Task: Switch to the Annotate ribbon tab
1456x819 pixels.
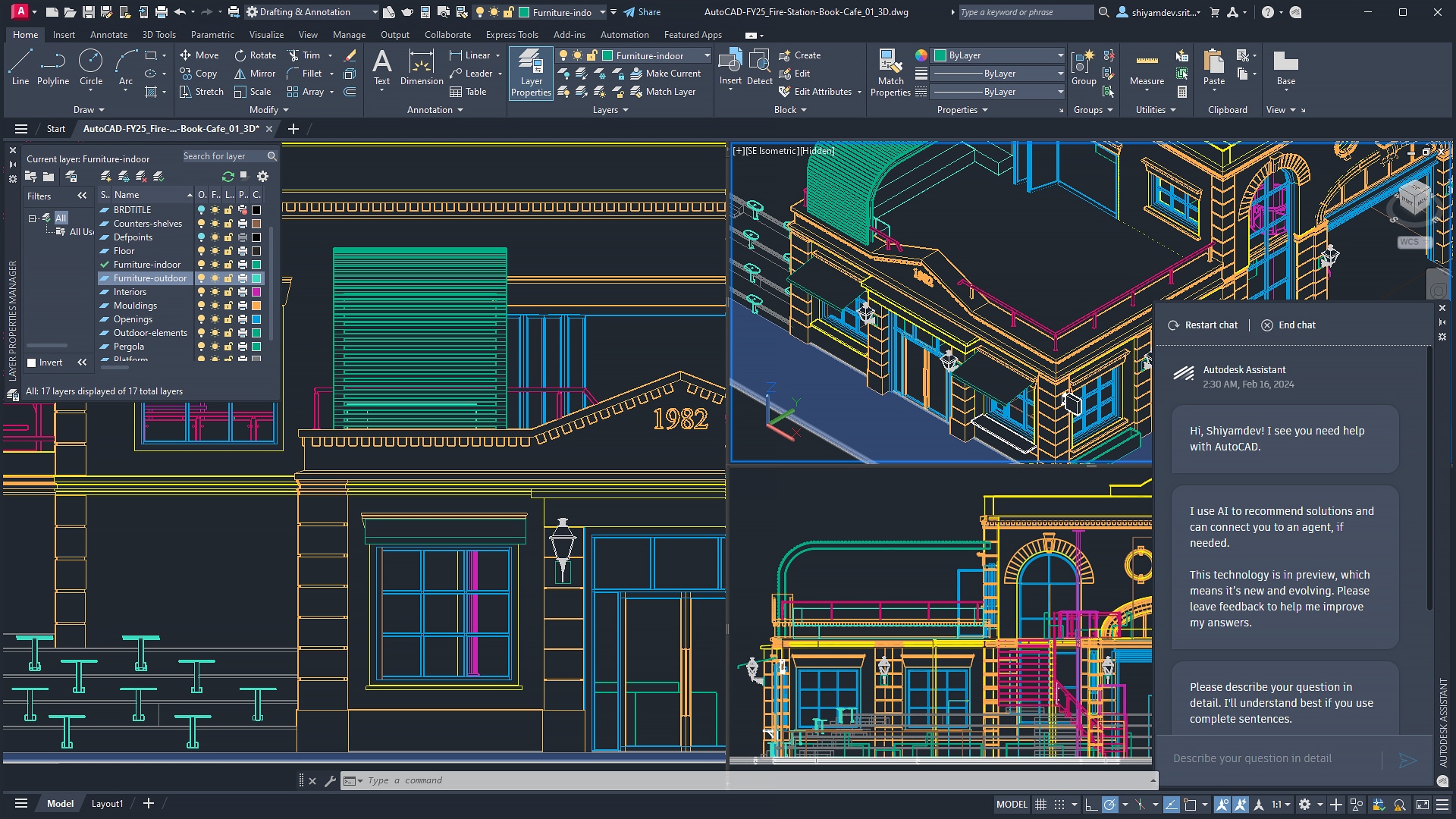Action: [109, 34]
